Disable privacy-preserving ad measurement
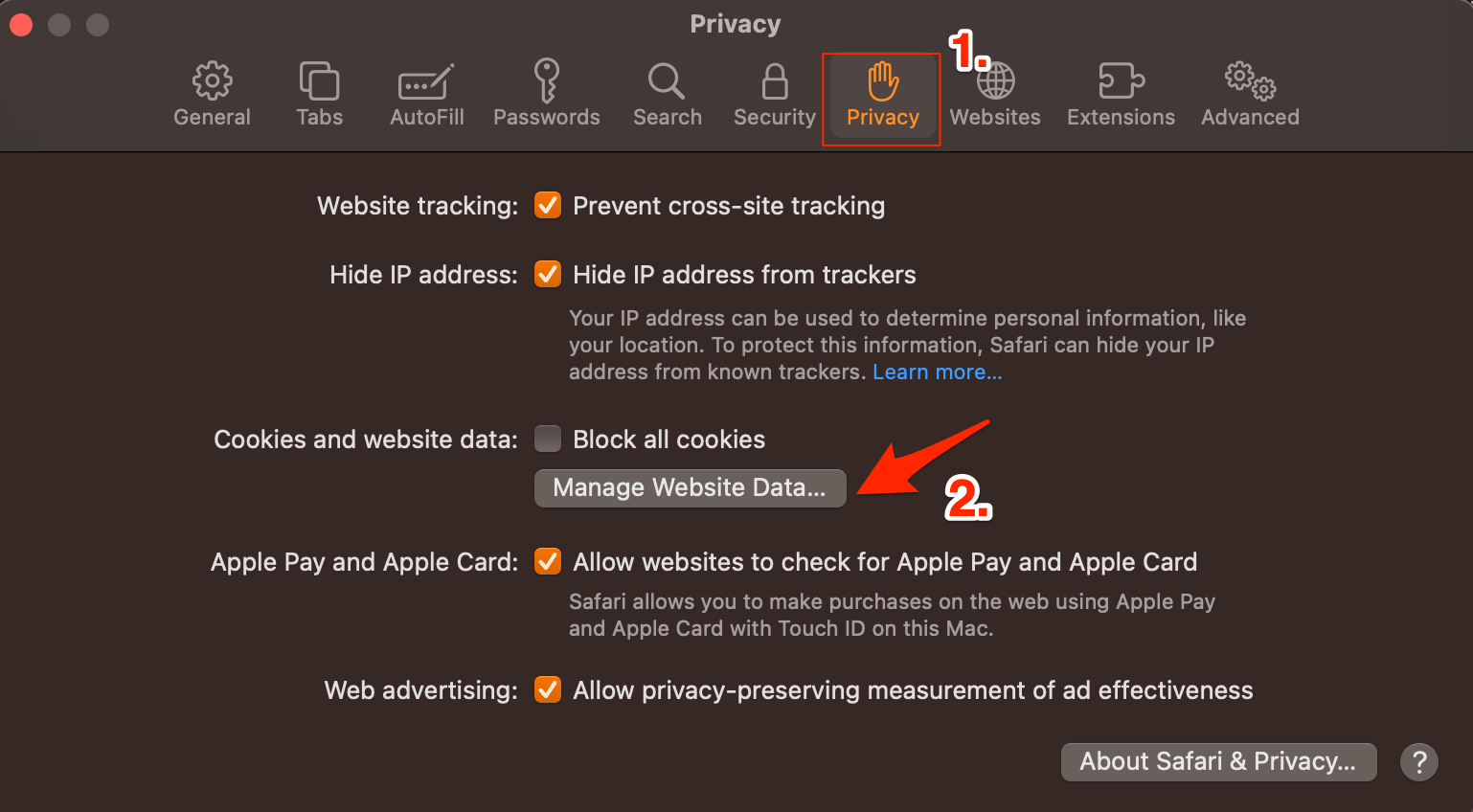Image resolution: width=1473 pixels, height=812 pixels. click(x=547, y=689)
